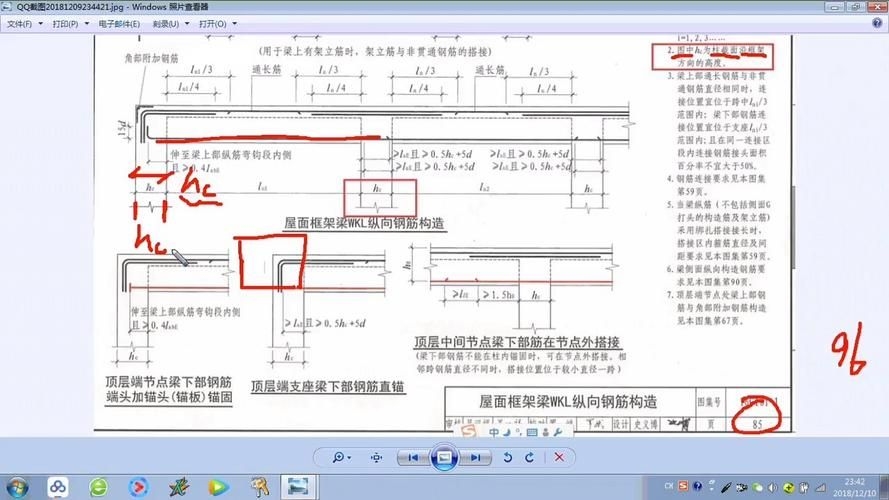Click the 电子邮件(E) email button
This screenshot has height=500, width=889.
pyautogui.click(x=119, y=24)
